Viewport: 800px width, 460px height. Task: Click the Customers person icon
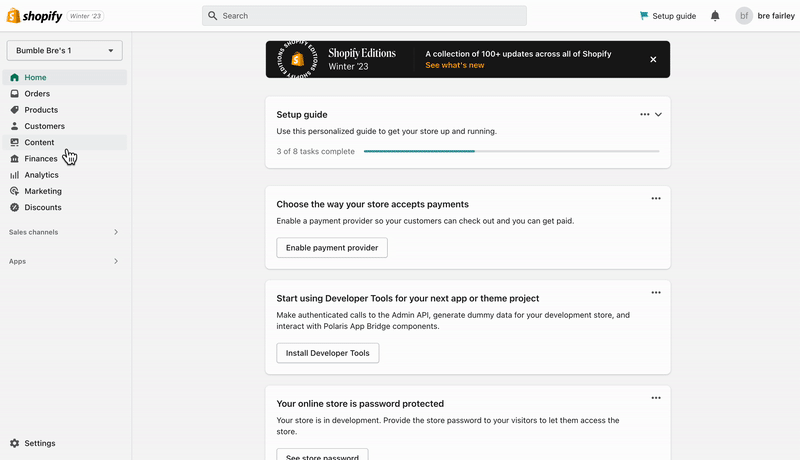pos(14,126)
